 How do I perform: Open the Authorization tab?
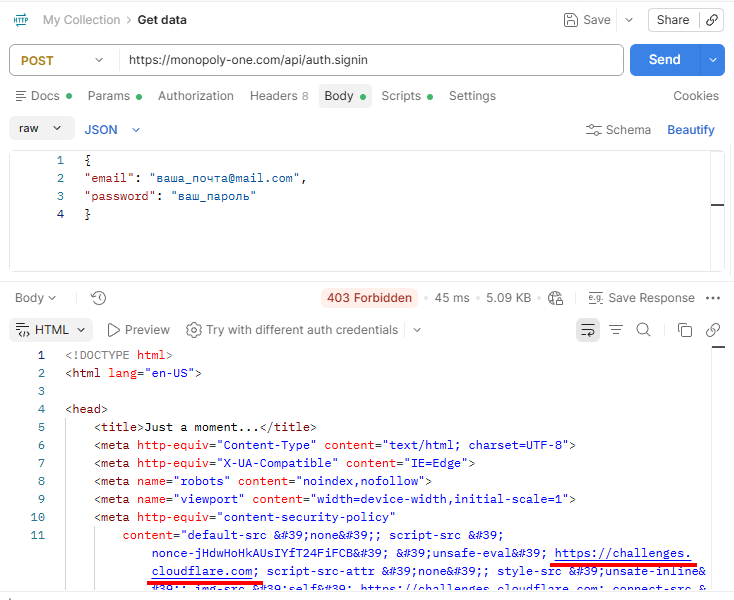click(x=196, y=96)
